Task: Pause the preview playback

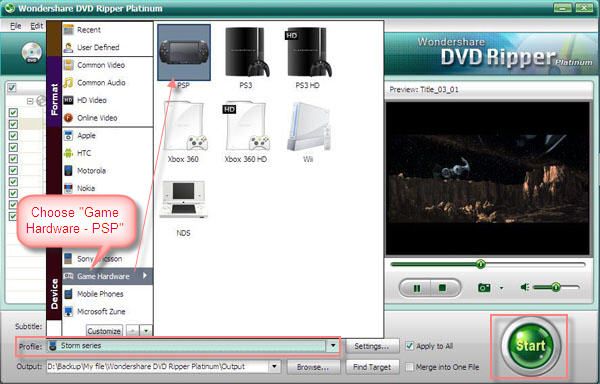Action: (417, 288)
